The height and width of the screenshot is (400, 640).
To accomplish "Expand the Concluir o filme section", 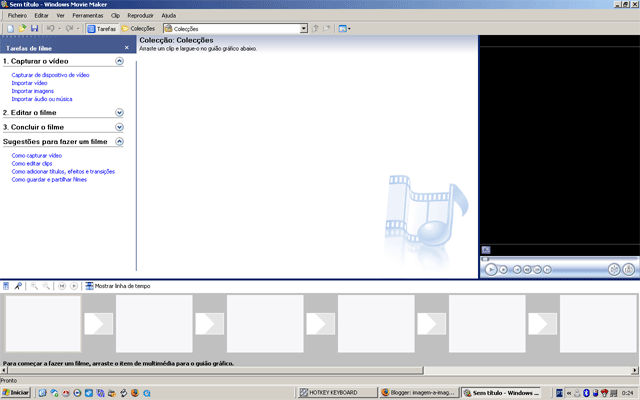I will tap(119, 127).
